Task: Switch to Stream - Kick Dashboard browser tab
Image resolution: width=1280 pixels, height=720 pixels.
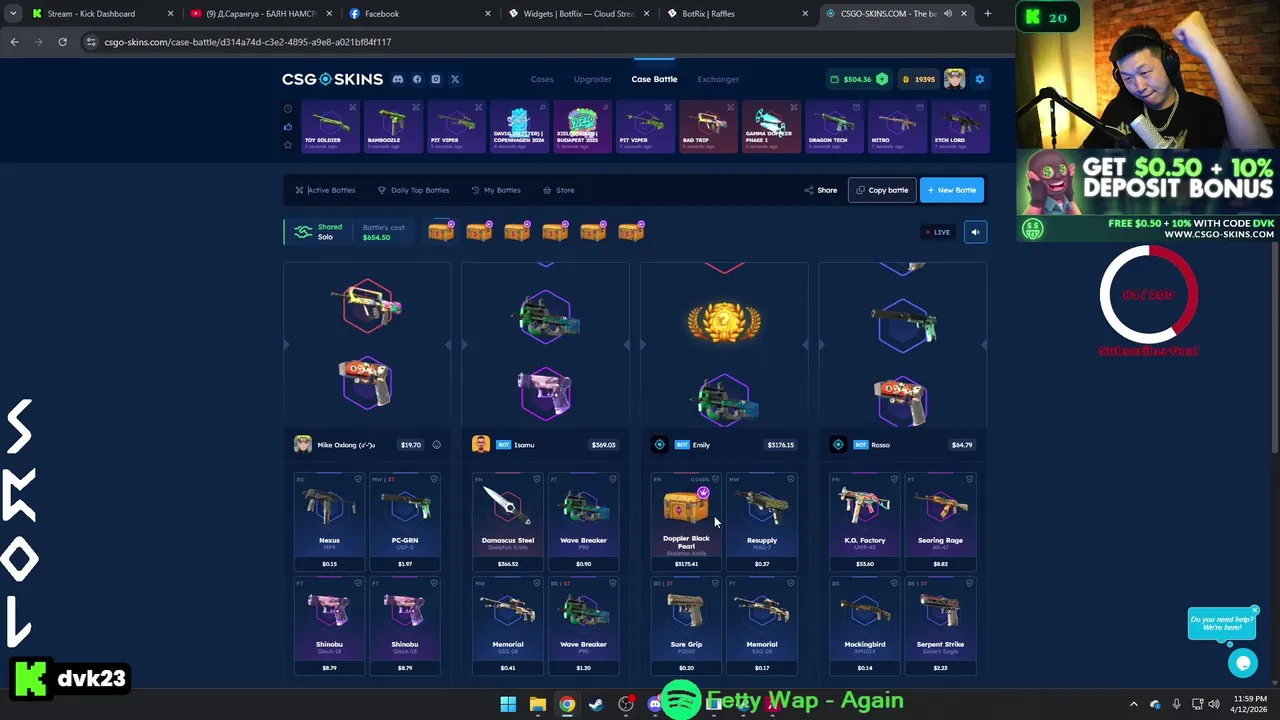Action: tap(100, 14)
